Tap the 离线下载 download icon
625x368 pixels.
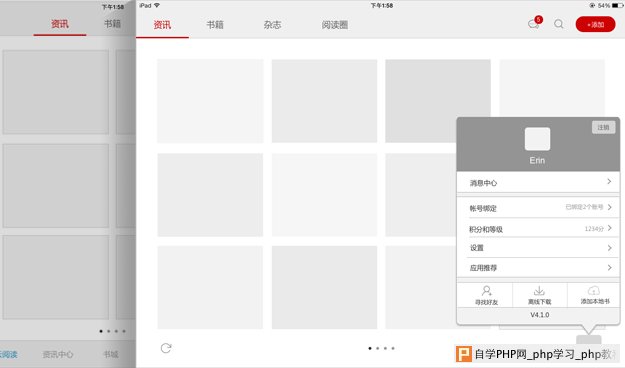pos(539,291)
